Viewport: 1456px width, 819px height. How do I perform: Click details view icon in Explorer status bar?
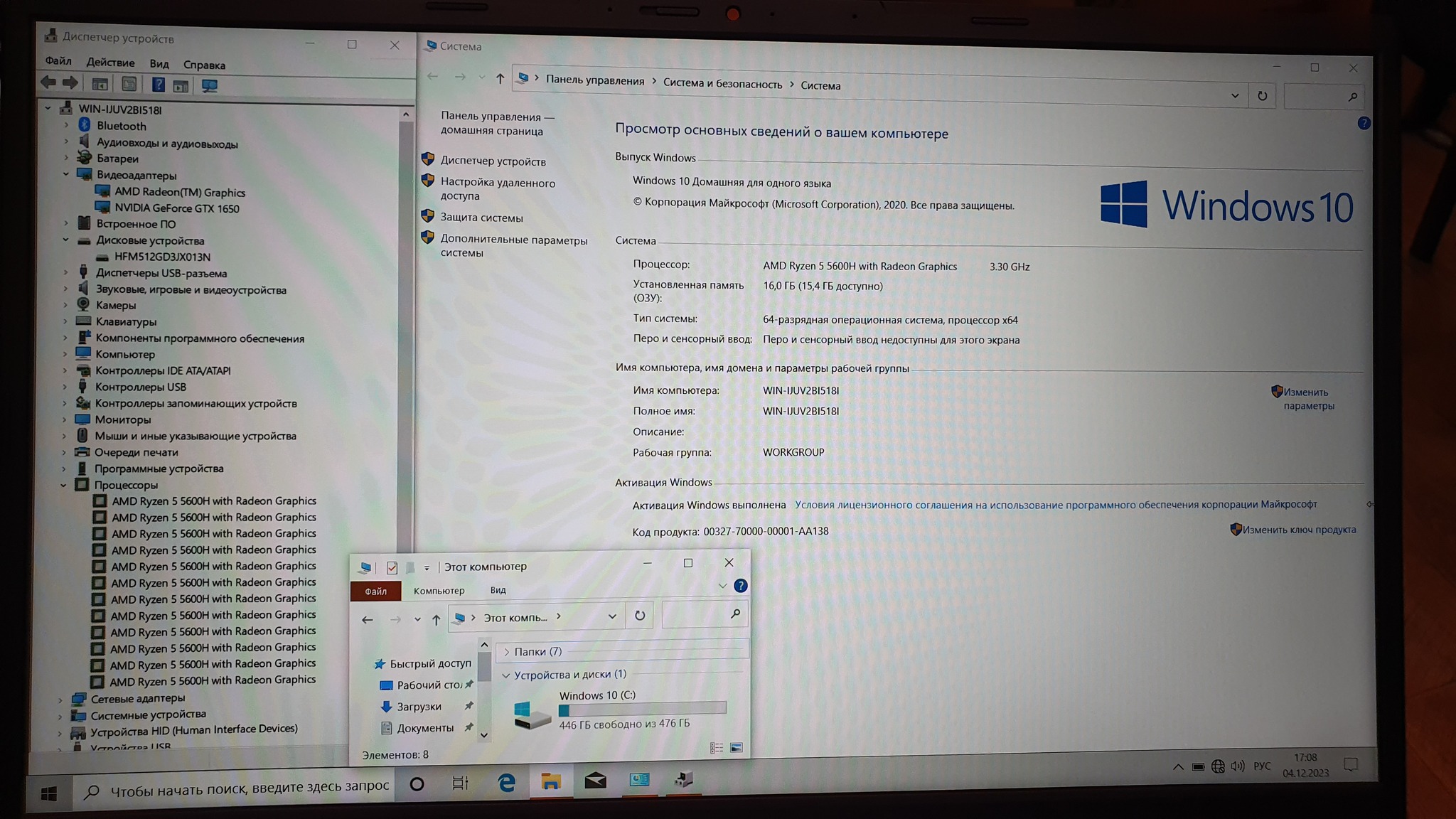click(717, 748)
